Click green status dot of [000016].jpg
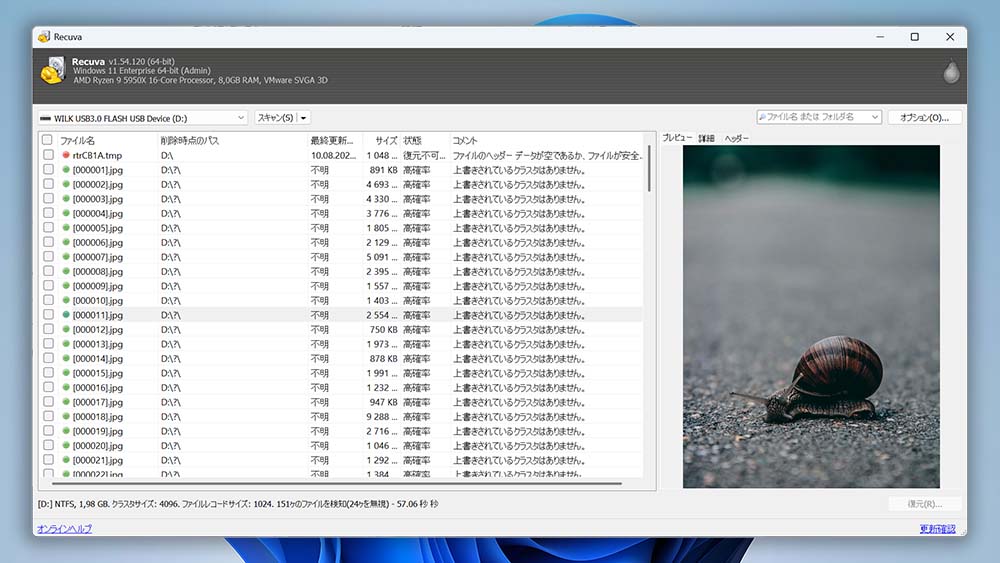Viewport: 1000px width, 563px height. click(66, 387)
